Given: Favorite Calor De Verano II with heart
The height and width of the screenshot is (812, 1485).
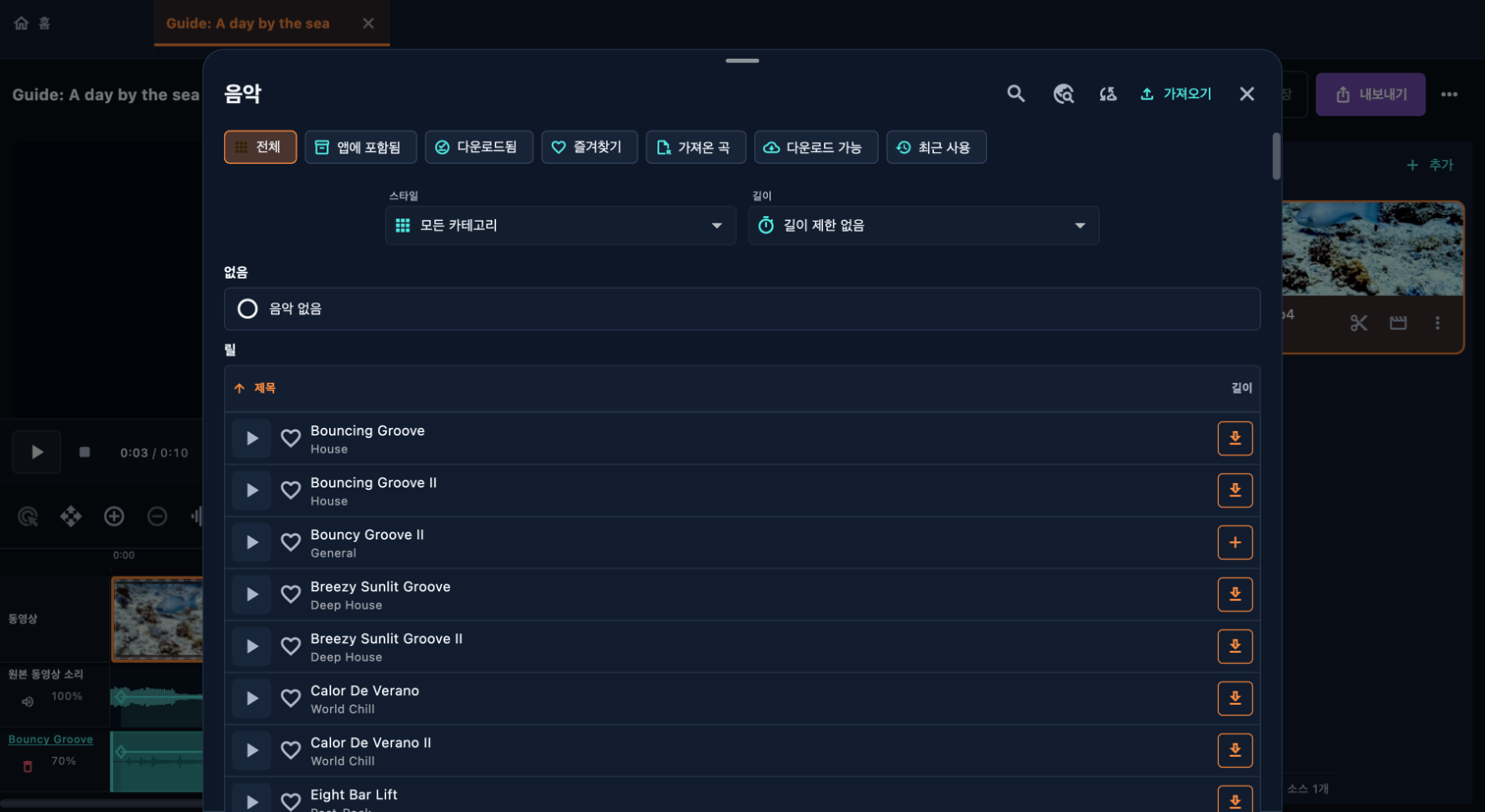Looking at the screenshot, I should [291, 750].
